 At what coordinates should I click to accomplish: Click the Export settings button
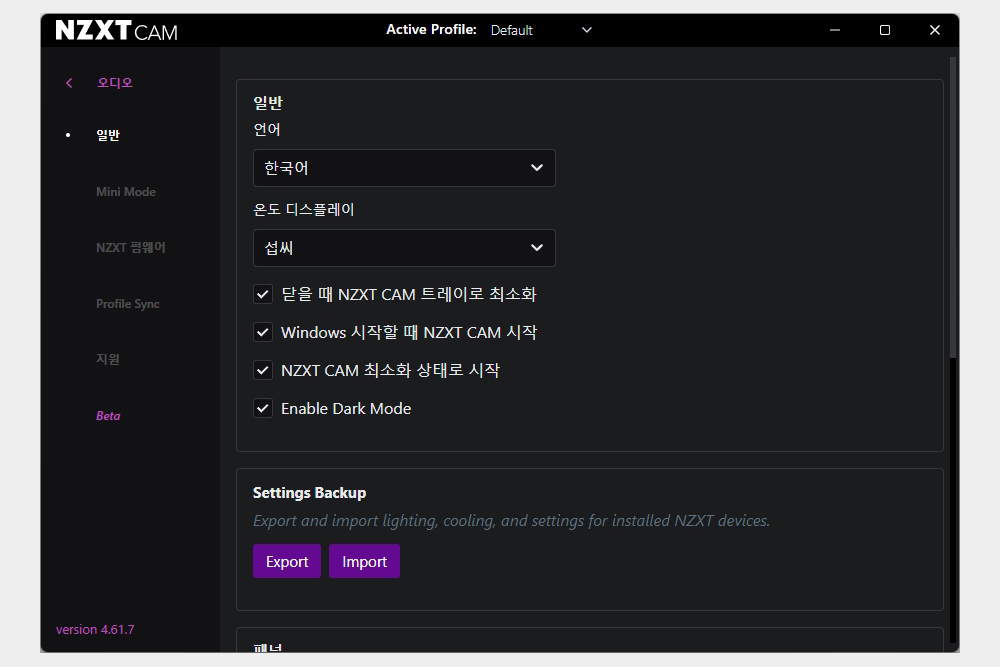pyautogui.click(x=287, y=561)
